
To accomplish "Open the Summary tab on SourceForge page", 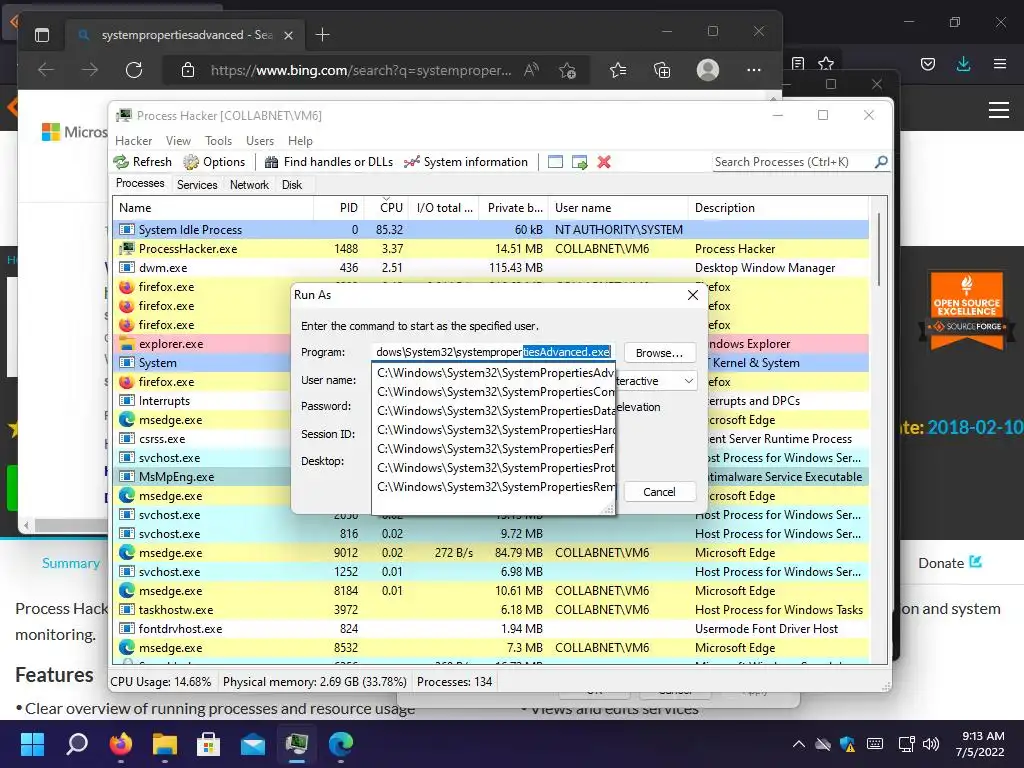I will [x=71, y=563].
